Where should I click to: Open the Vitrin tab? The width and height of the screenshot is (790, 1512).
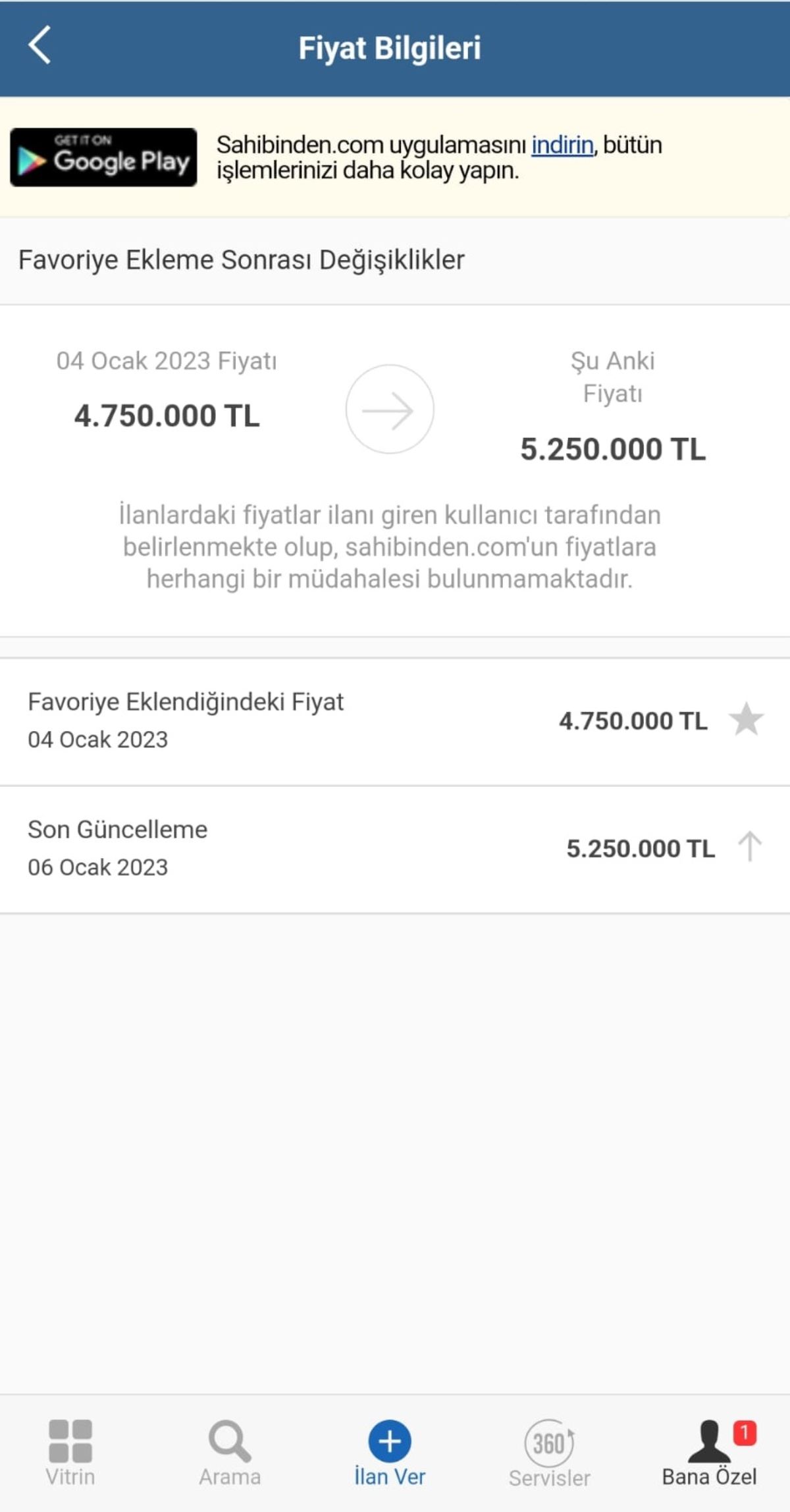70,1453
